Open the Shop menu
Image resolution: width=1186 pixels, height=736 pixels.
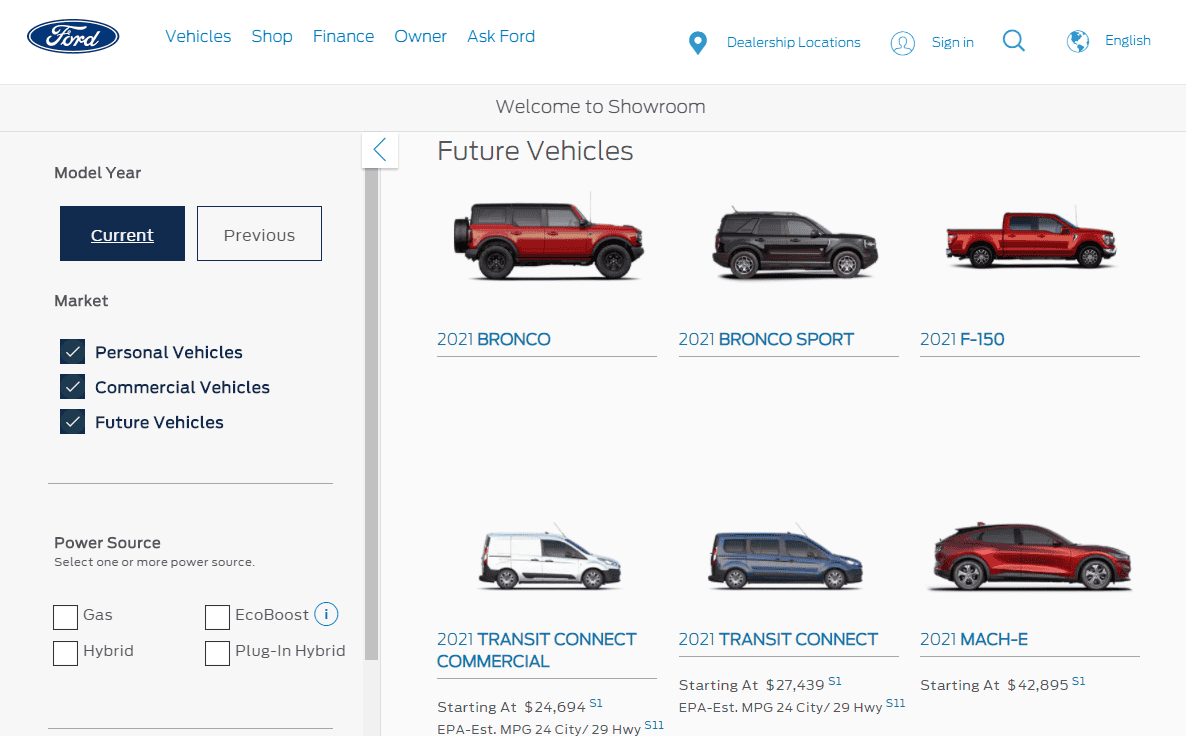point(272,36)
